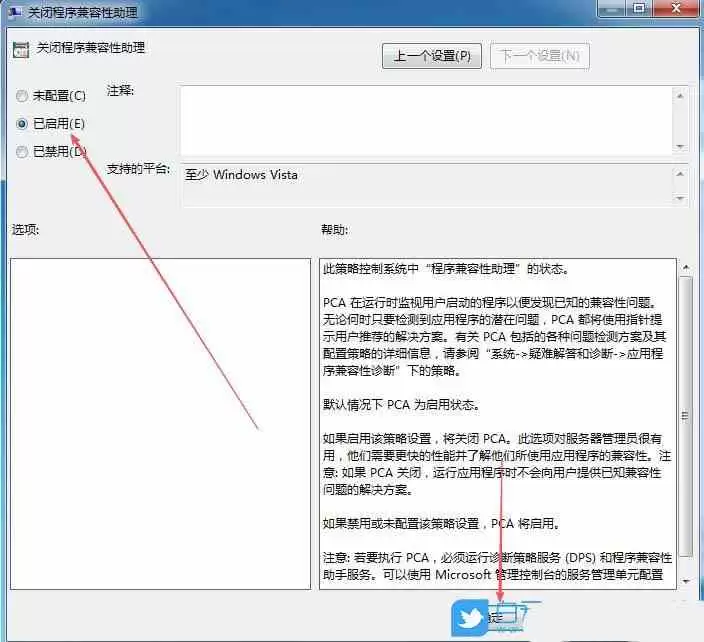This screenshot has height=642, width=704.
Task: Click the down arrow in 支持的平台 box
Action: pos(680,198)
